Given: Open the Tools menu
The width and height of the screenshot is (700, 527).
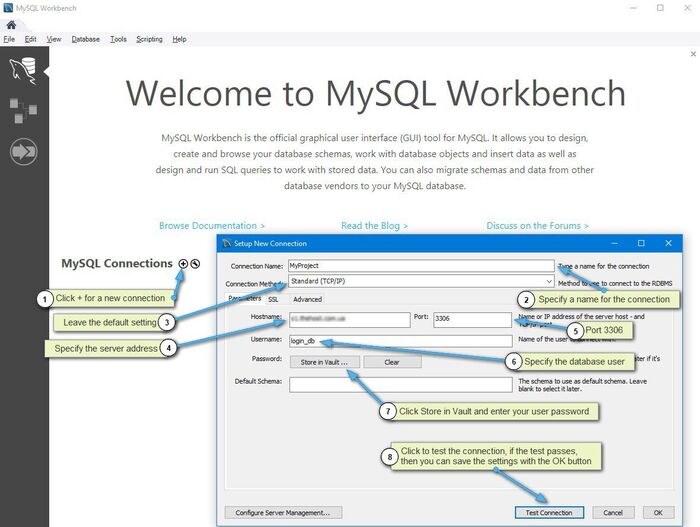Looking at the screenshot, I should pos(118,39).
